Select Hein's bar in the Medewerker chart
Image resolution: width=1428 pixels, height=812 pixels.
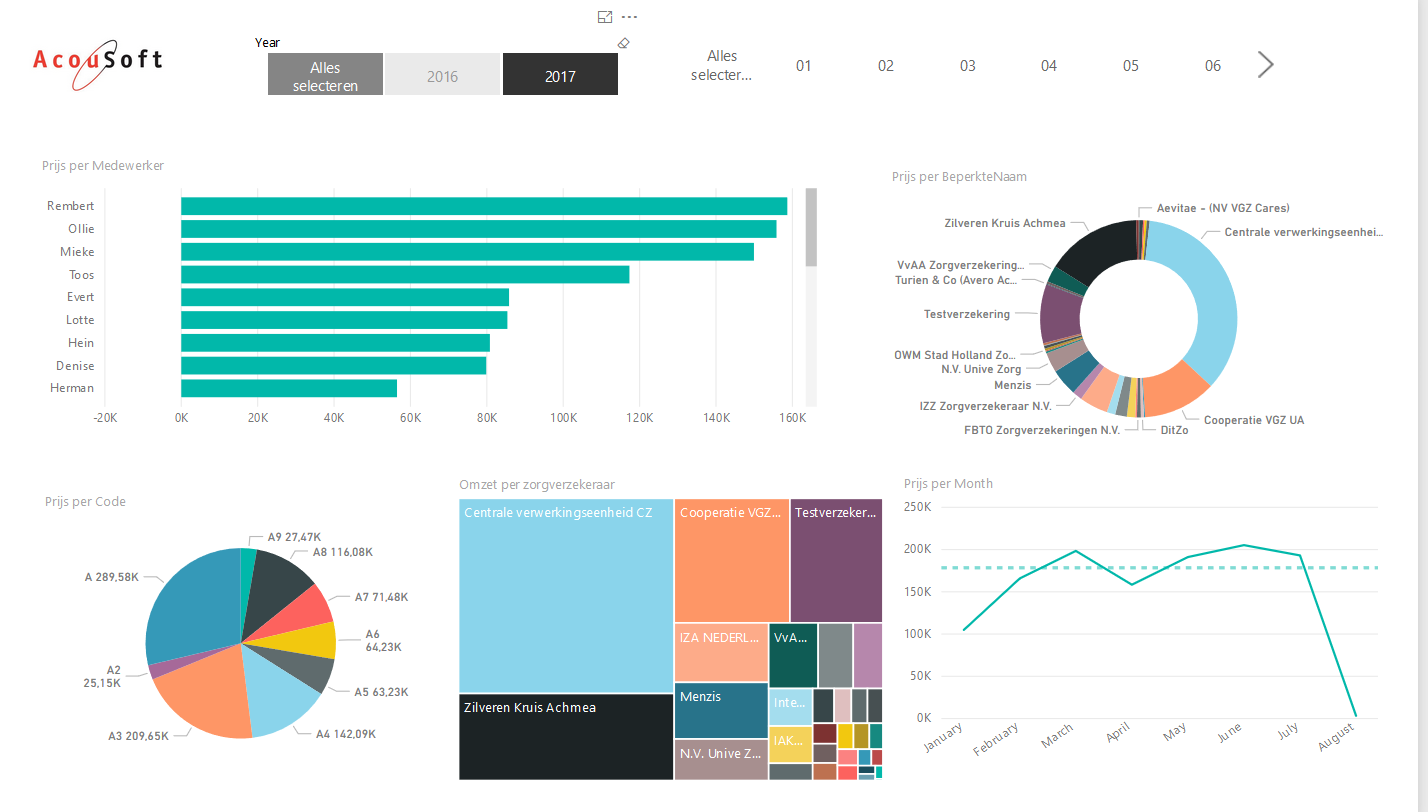335,343
